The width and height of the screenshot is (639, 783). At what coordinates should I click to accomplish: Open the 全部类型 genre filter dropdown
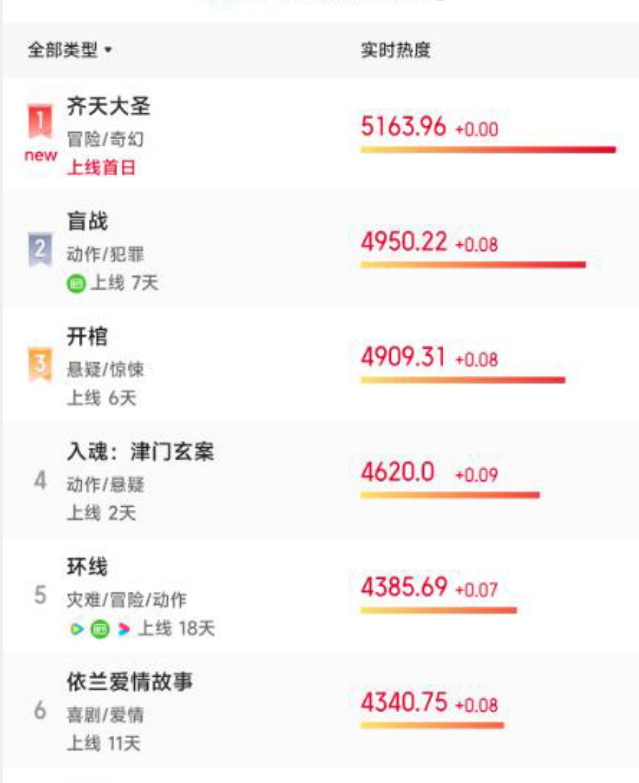pyautogui.click(x=70, y=50)
